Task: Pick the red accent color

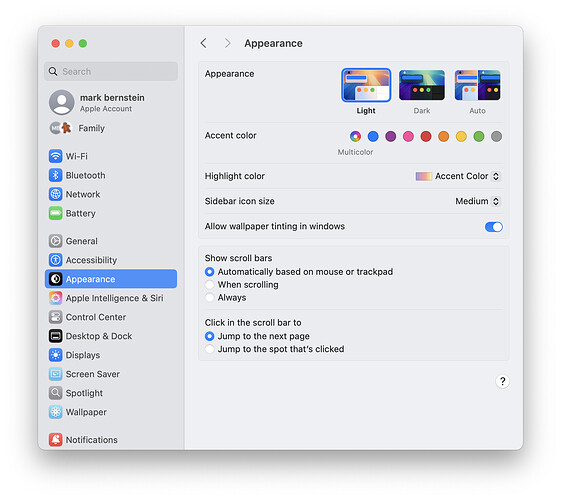Action: pos(426,136)
